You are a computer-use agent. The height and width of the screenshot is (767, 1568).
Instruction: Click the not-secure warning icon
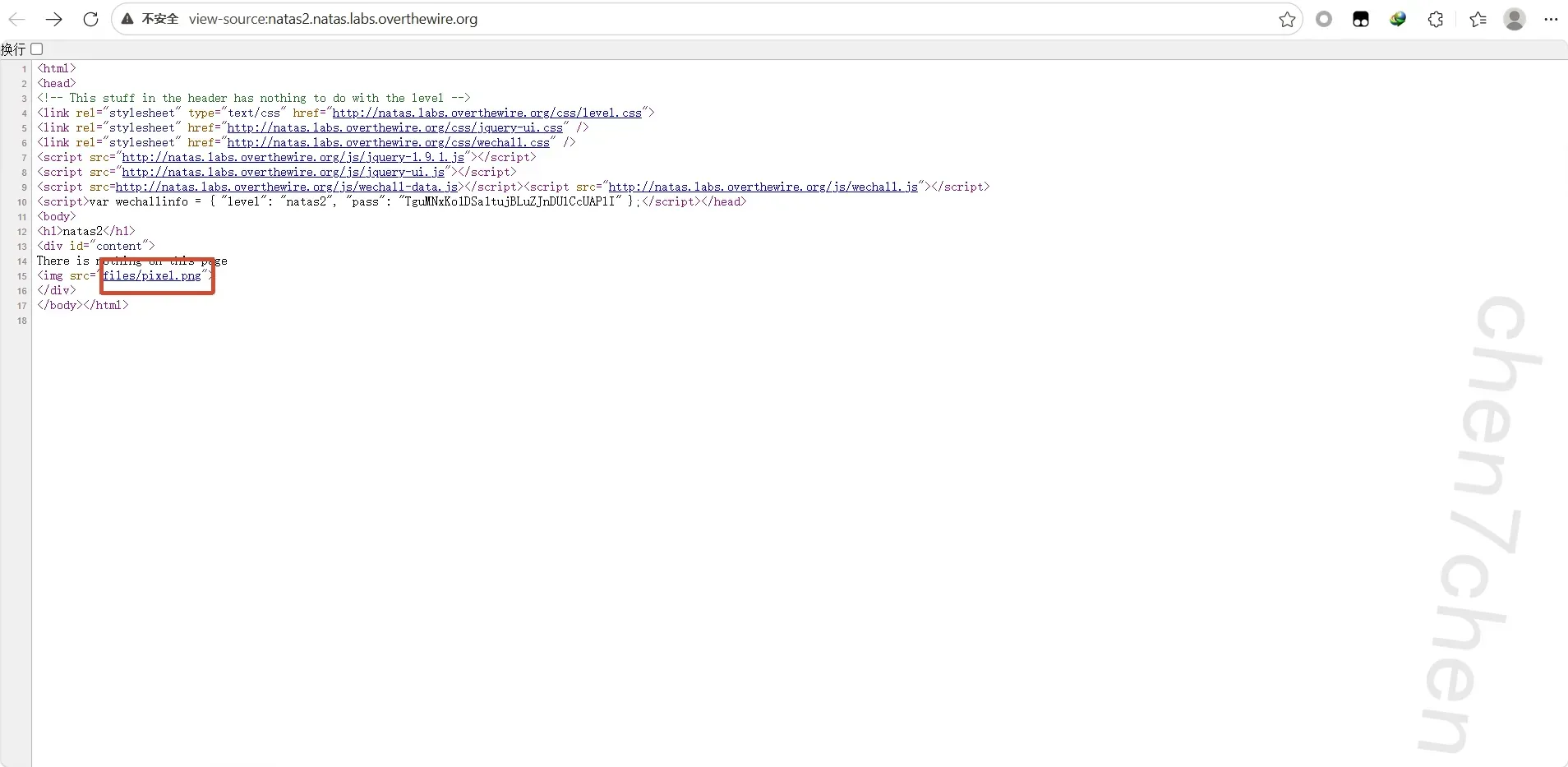127,19
